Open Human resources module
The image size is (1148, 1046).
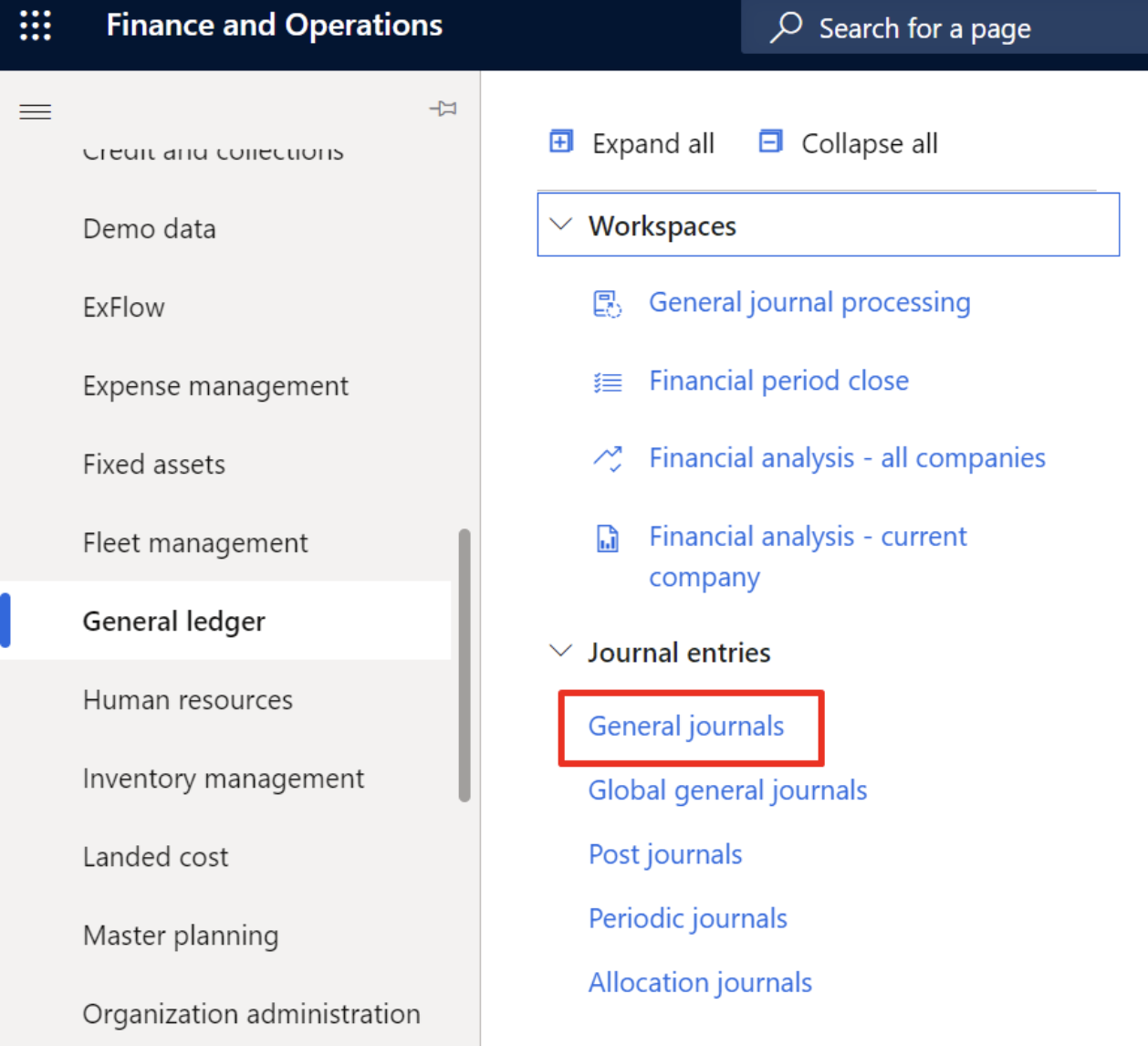pos(188,700)
